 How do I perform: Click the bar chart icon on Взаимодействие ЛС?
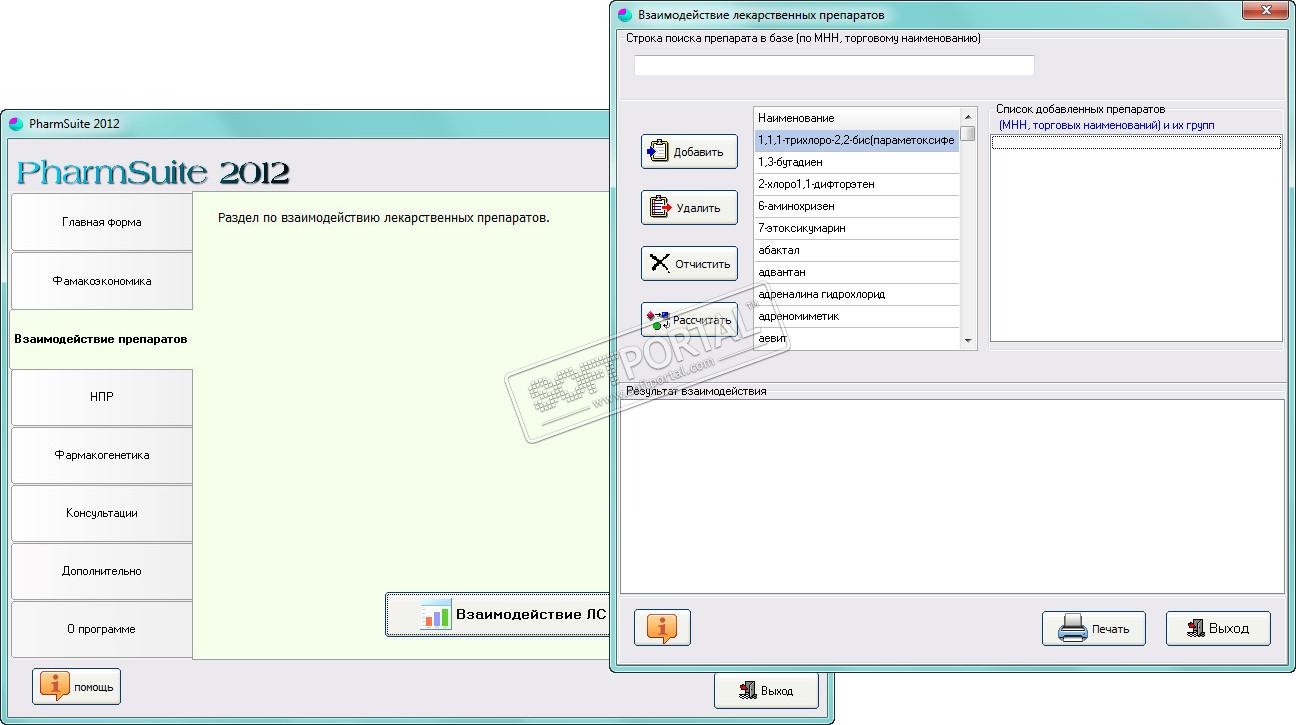click(x=435, y=615)
